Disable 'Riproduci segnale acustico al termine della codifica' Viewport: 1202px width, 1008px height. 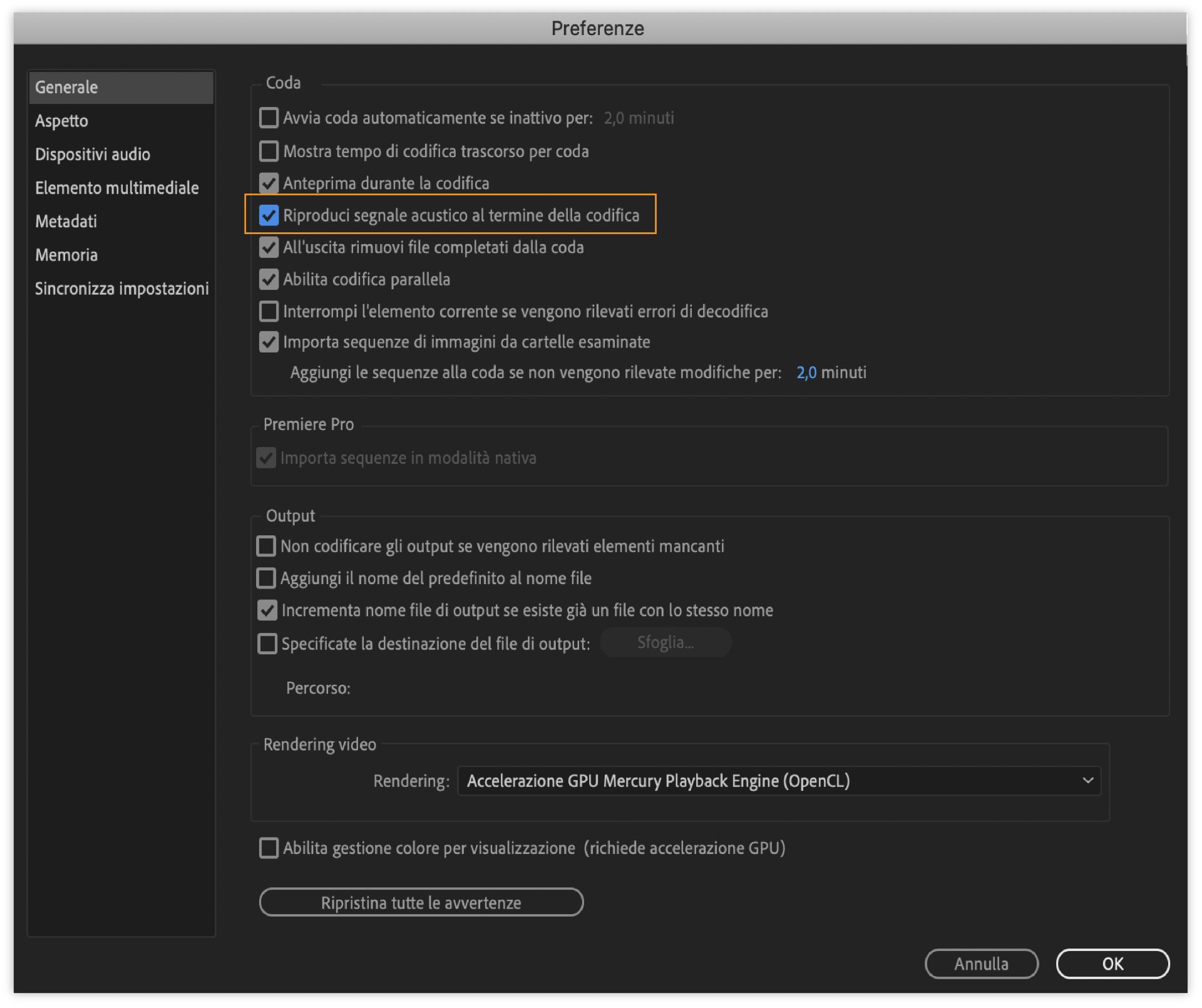[x=269, y=215]
